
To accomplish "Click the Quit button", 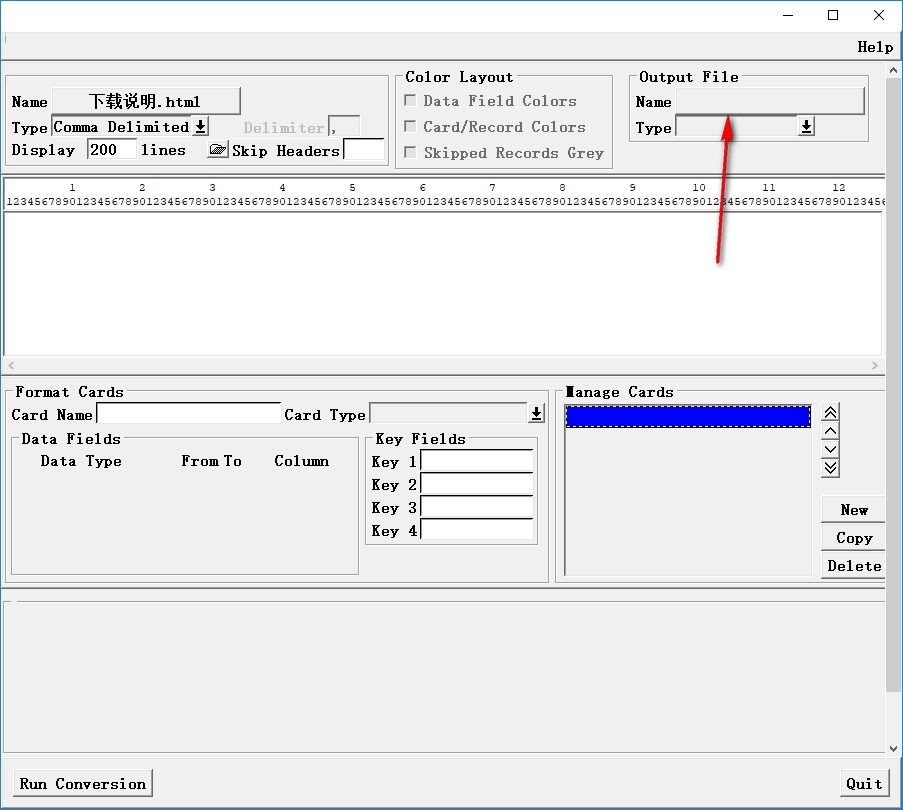I will tap(864, 783).
